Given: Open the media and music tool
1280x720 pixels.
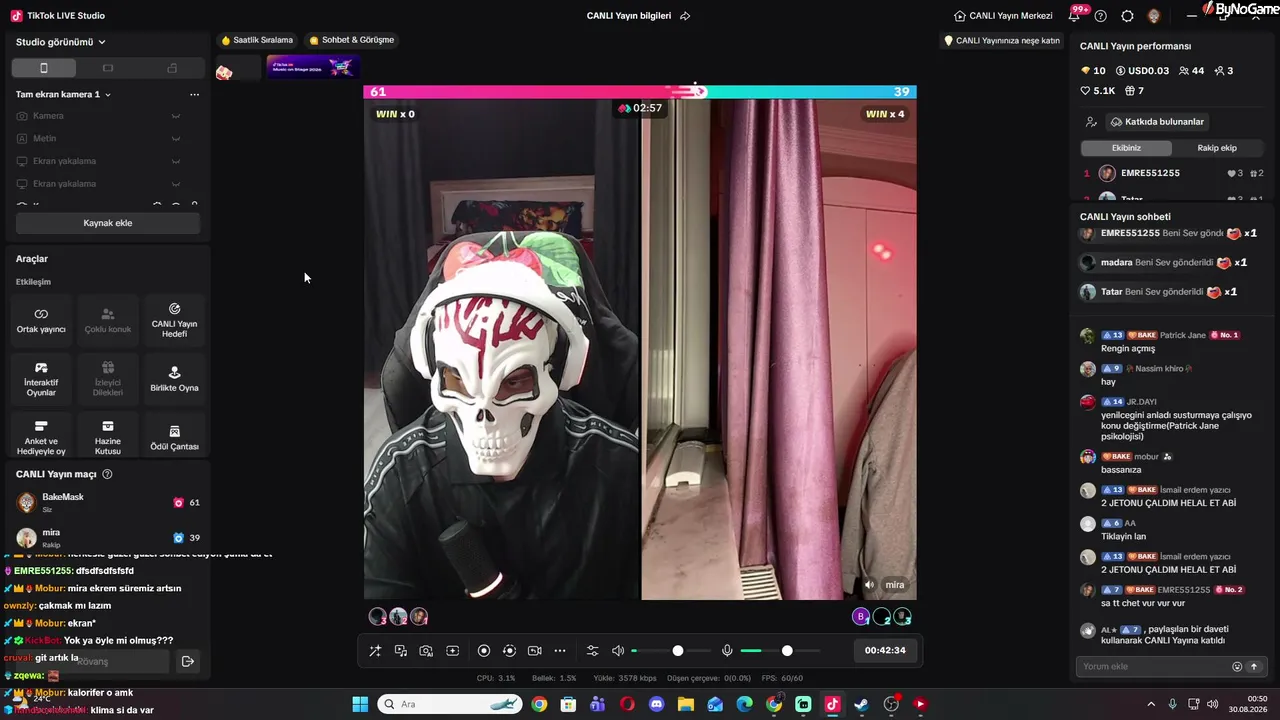Looking at the screenshot, I should pyautogui.click(x=401, y=651).
